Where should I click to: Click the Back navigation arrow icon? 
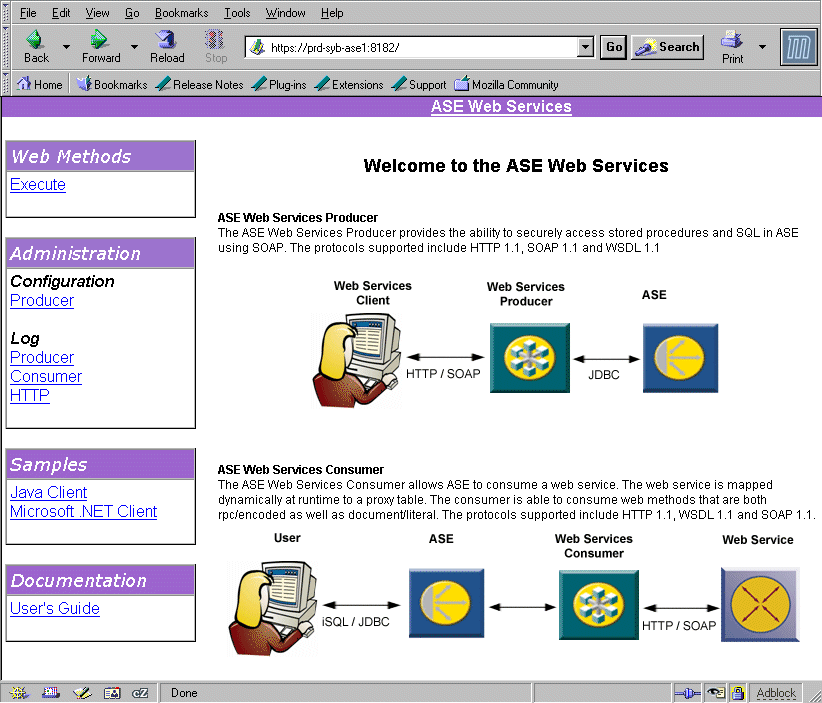coord(36,40)
